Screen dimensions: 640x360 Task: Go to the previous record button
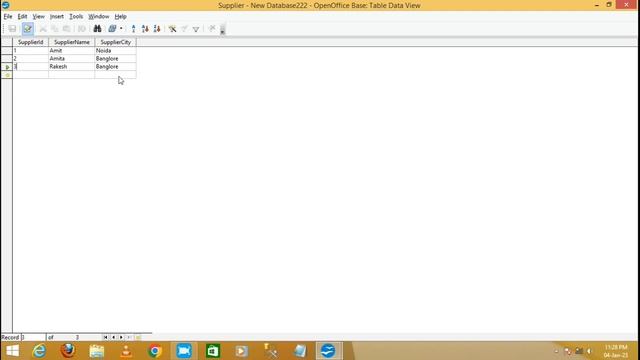coord(113,337)
